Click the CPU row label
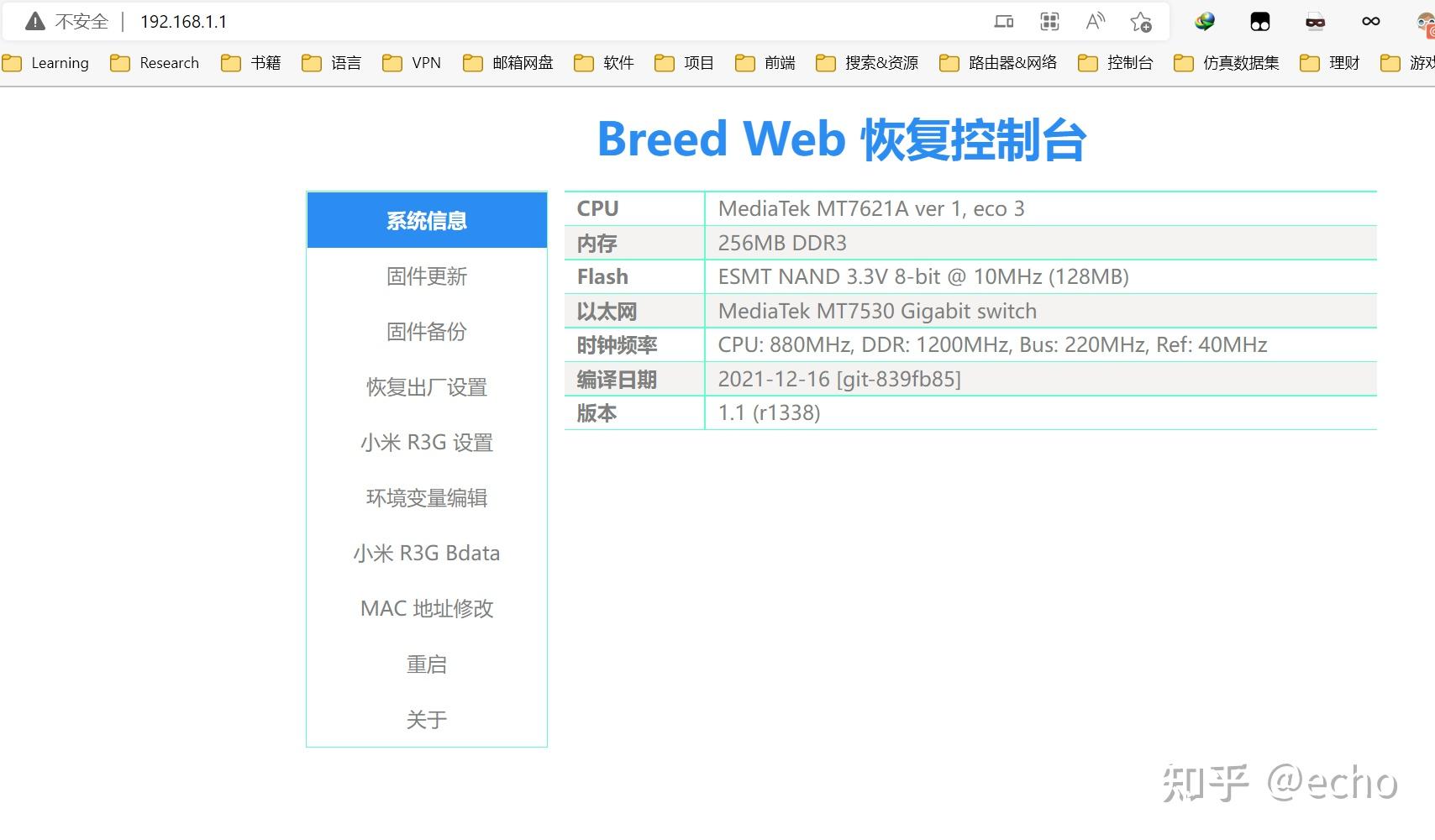This screenshot has height=840, width=1435. tap(597, 209)
